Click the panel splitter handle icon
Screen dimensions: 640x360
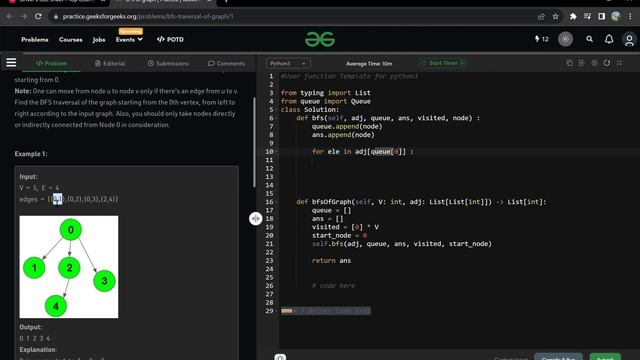(256, 218)
